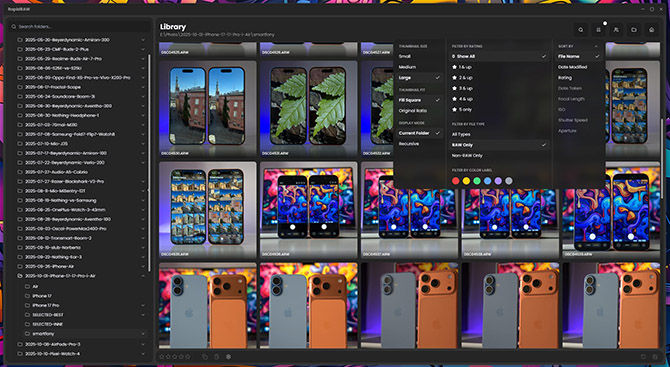Toggle sort direction arrow beside Sort By
Image resolution: width=670 pixels, height=367 pixels.
coord(596,46)
